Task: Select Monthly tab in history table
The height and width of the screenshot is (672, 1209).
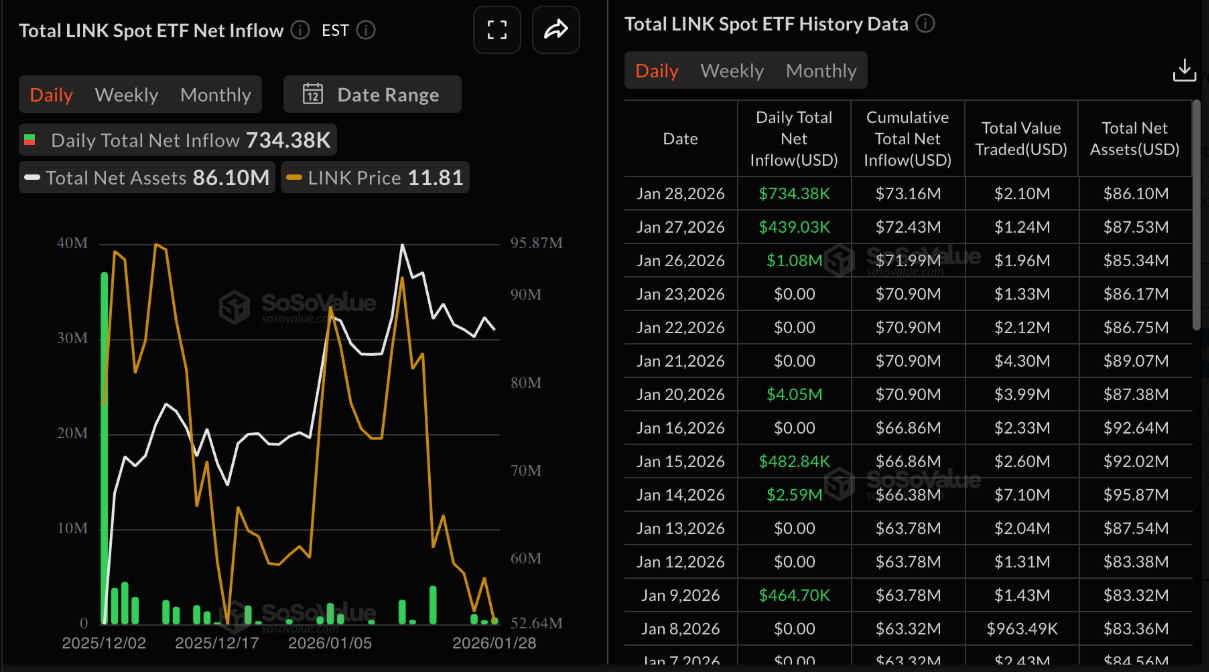Action: [821, 71]
